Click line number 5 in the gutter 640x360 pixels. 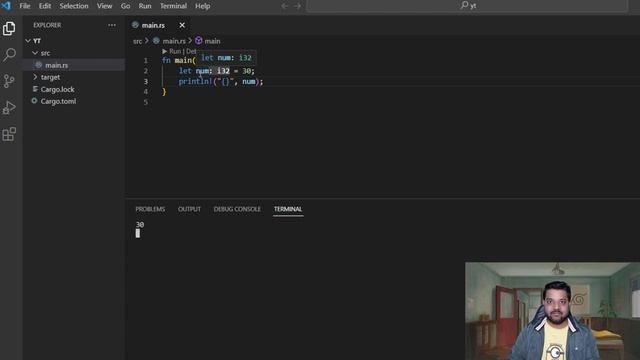click(146, 102)
